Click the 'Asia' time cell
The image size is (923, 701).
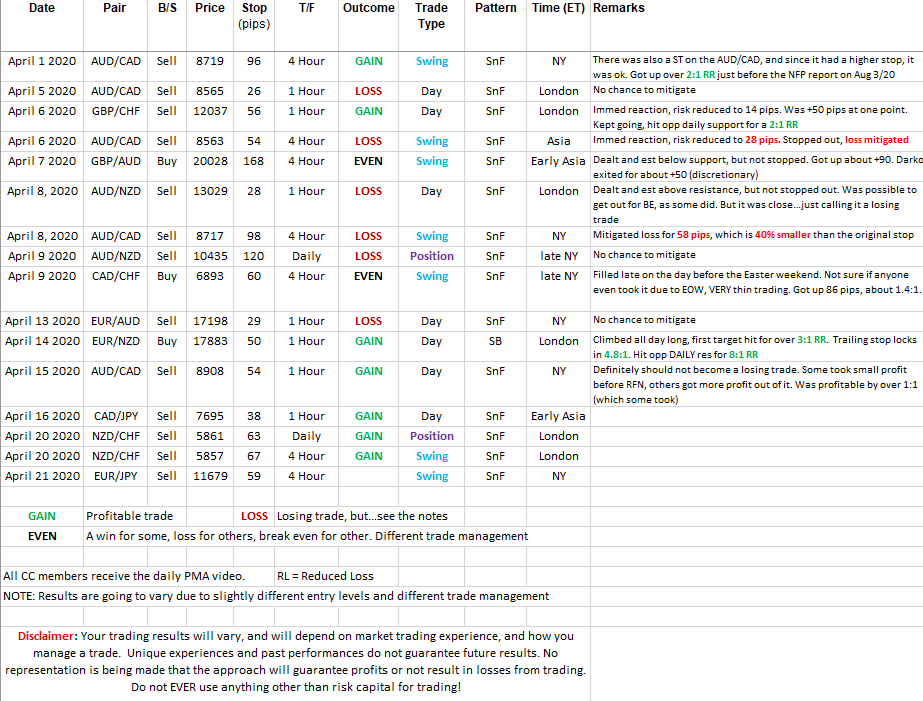pos(559,141)
